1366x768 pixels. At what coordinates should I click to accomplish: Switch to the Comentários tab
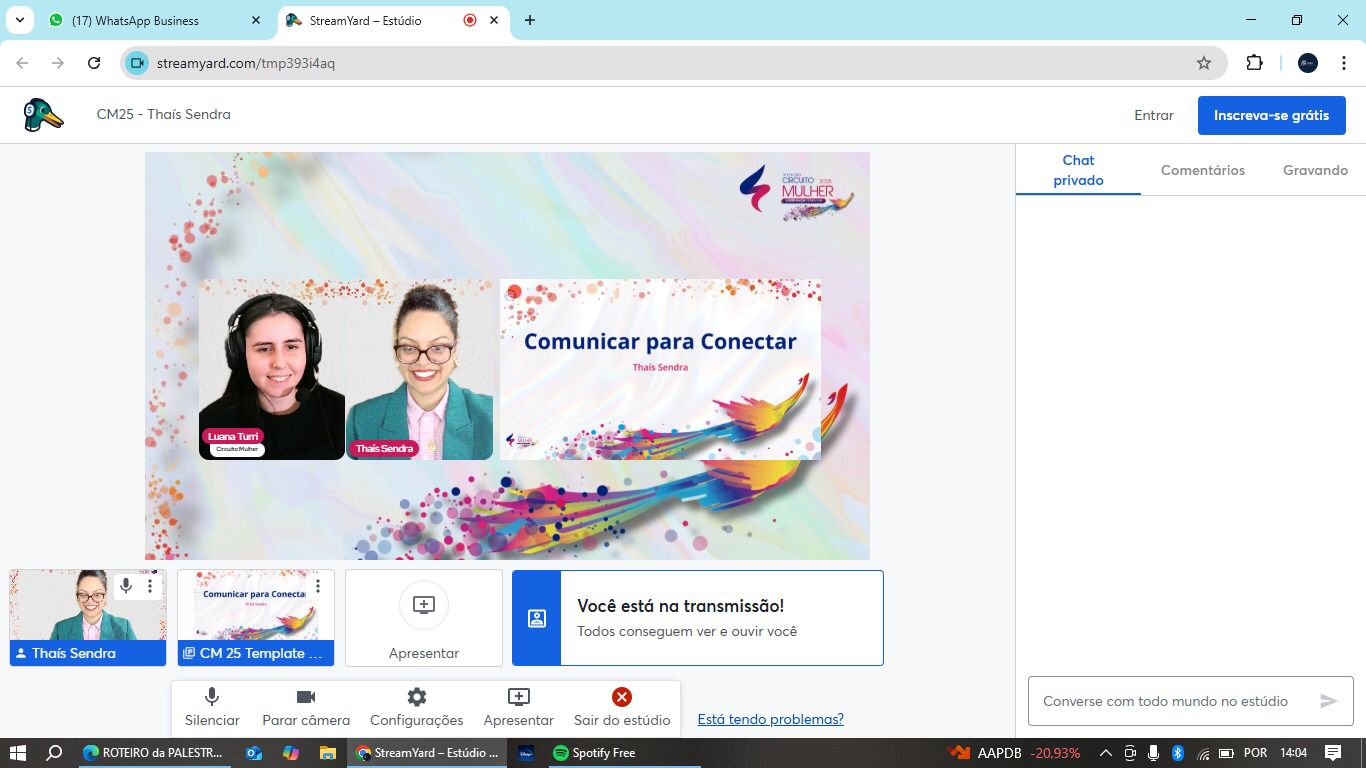1202,170
